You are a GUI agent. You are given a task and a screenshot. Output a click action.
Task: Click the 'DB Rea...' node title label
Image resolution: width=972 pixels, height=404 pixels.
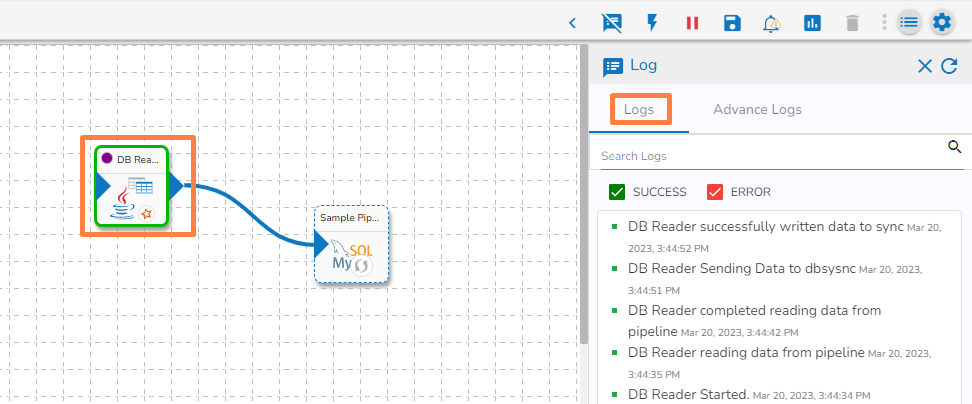pos(138,159)
